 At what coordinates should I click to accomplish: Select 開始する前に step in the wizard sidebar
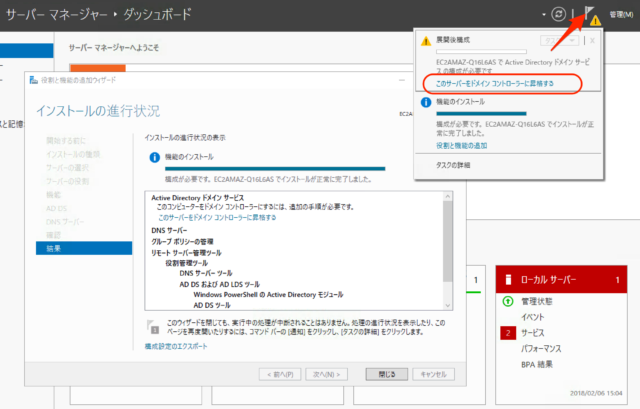point(66,141)
